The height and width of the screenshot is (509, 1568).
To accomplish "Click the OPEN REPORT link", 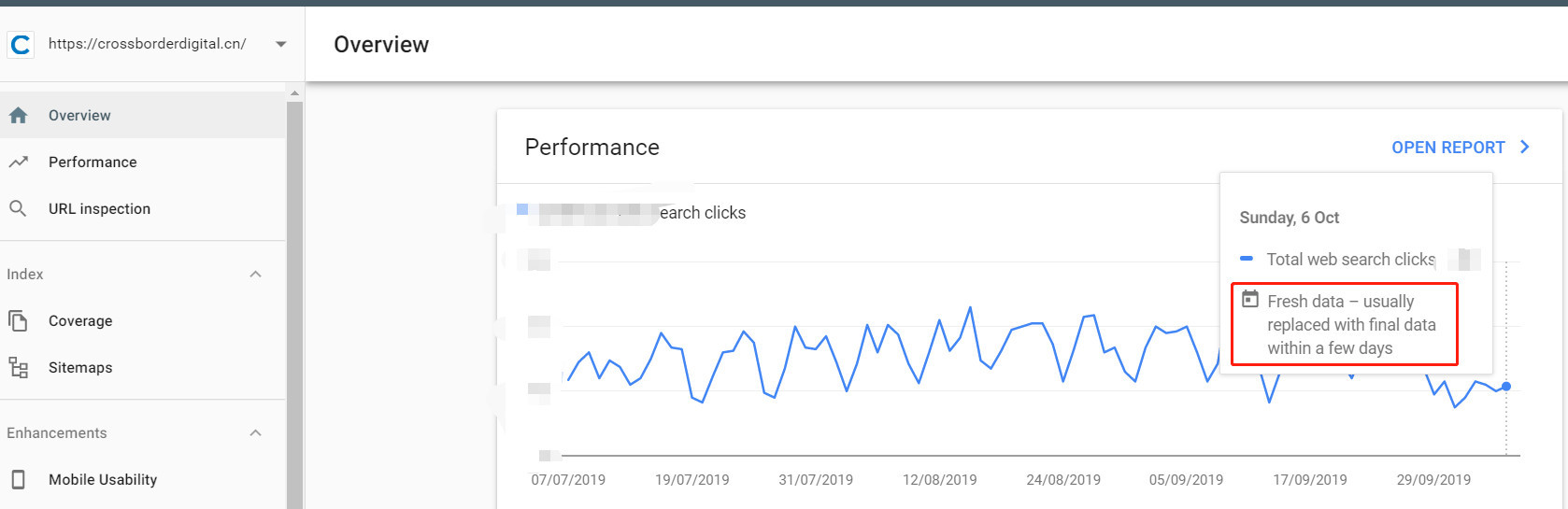I will (1447, 148).
